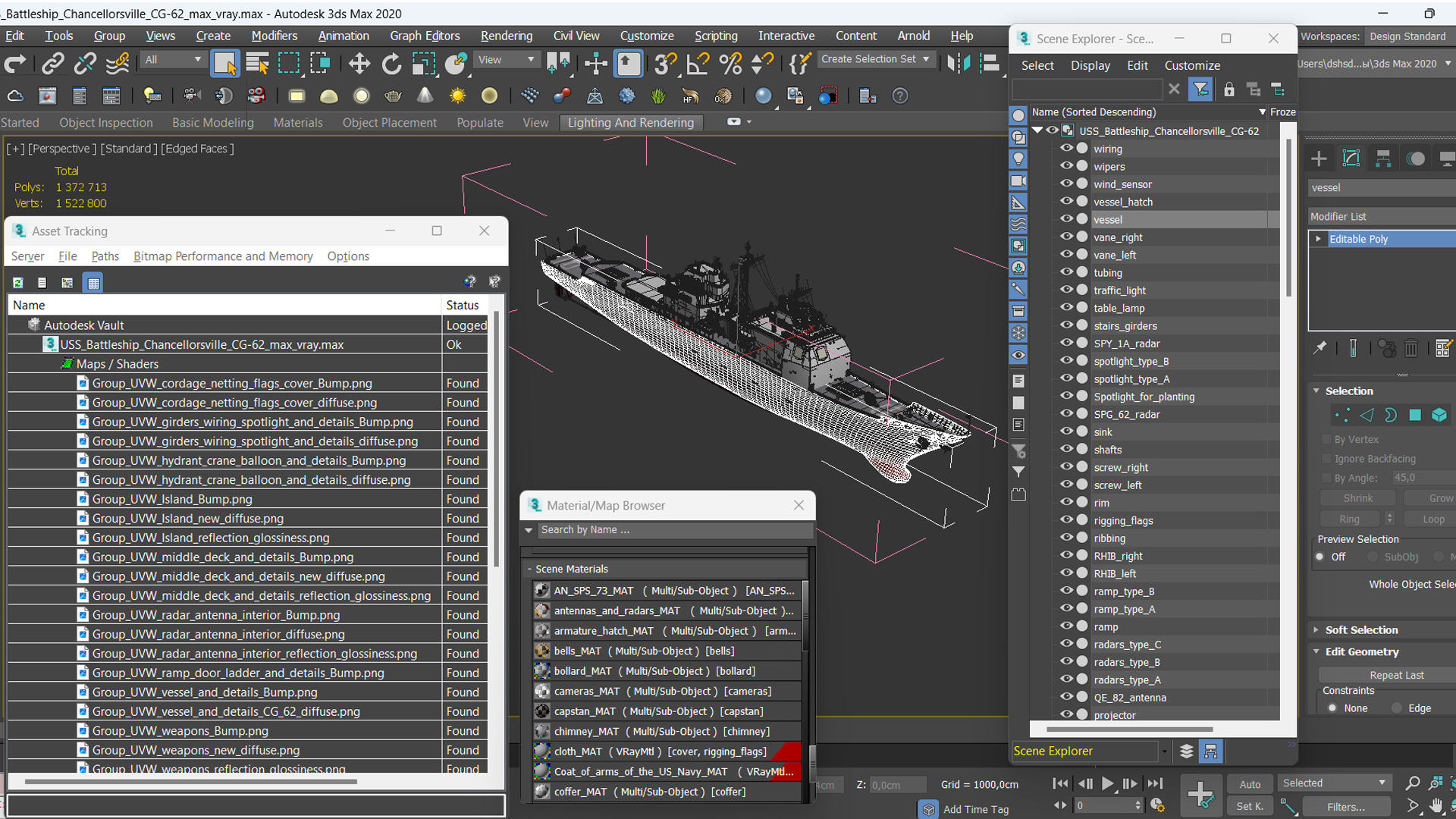This screenshot has height=819, width=1456.
Task: Enable the By Vertex checkbox
Action: 1326,440
